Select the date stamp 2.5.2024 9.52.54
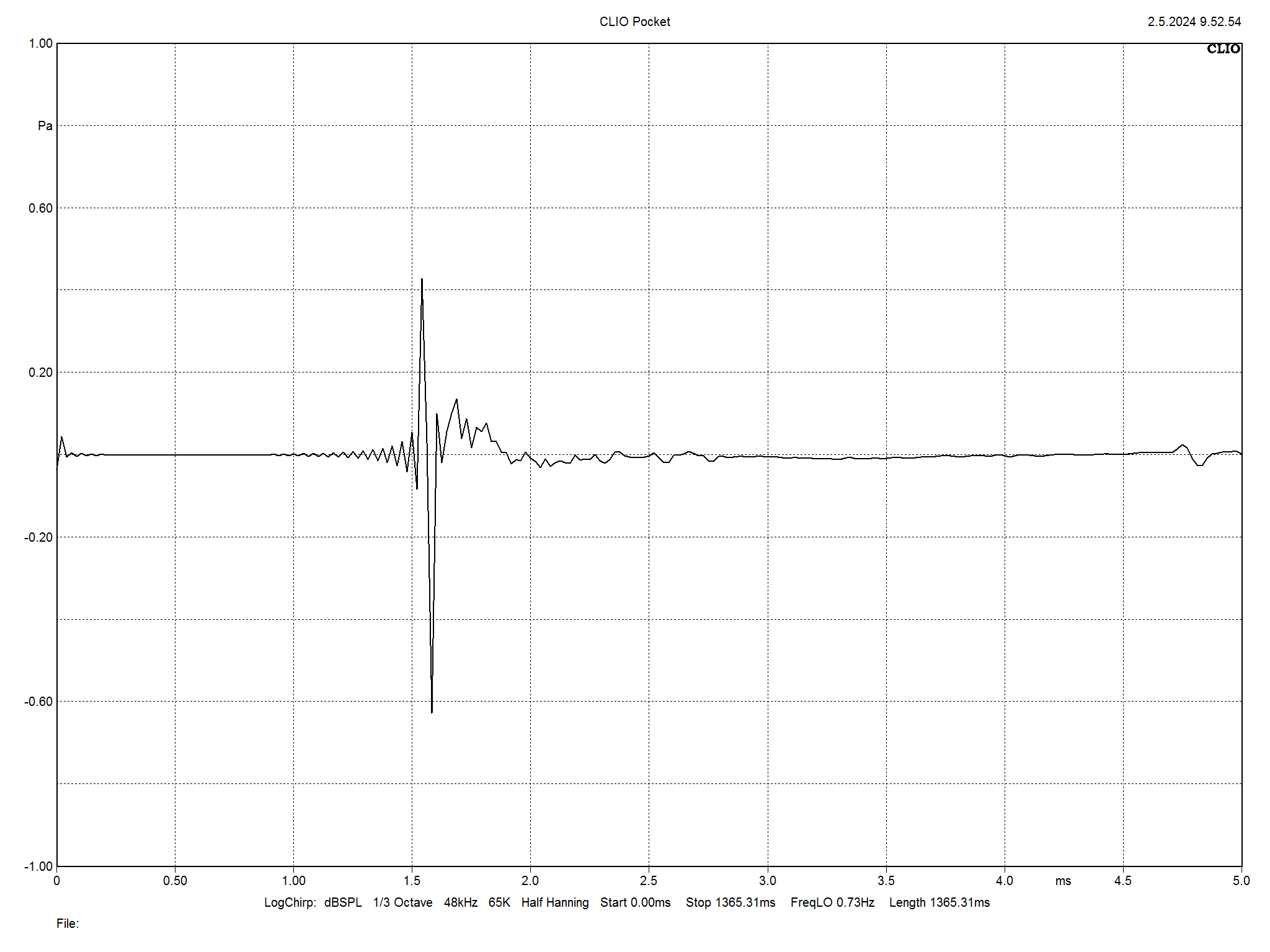Image resolution: width=1270 pixels, height=952 pixels. 1194,22
